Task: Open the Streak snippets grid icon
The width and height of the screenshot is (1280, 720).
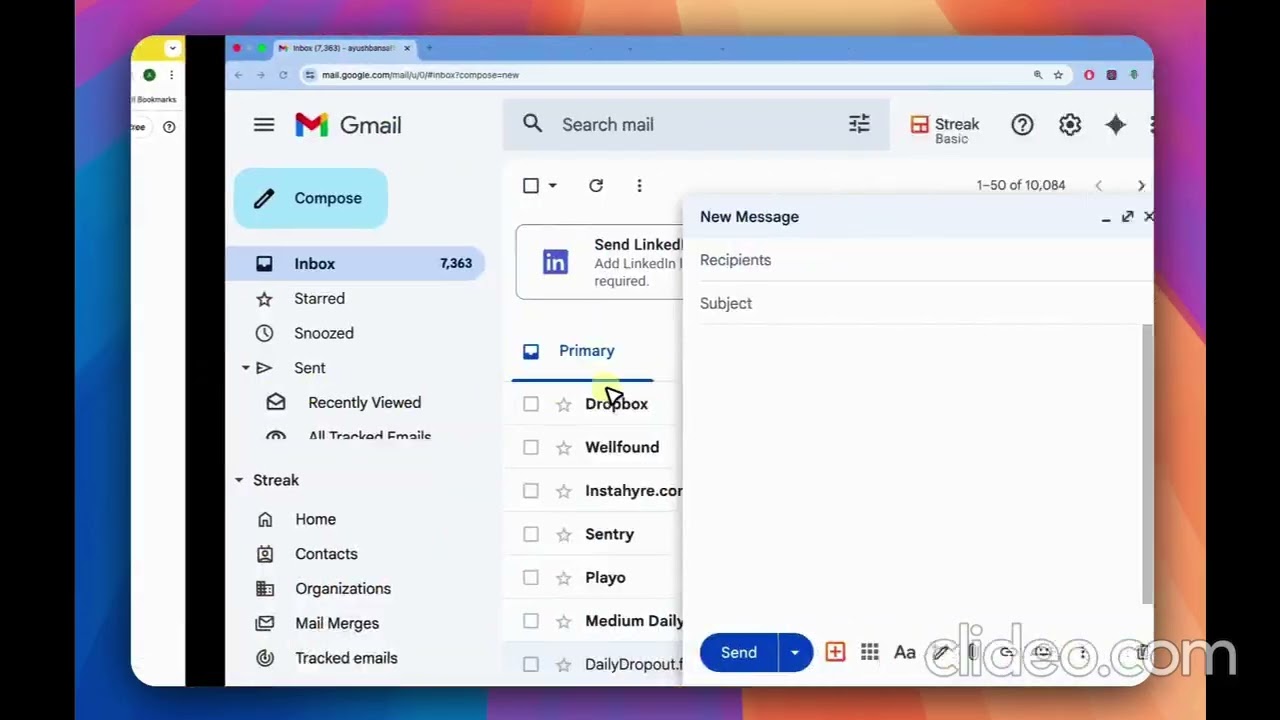Action: (x=870, y=652)
